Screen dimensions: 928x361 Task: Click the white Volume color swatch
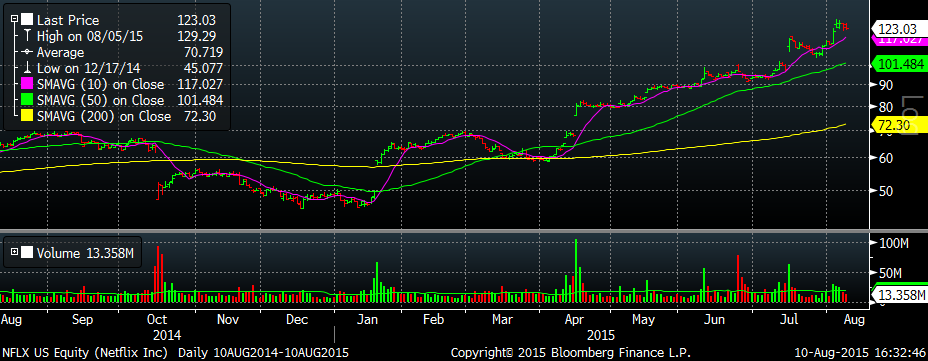coord(28,253)
